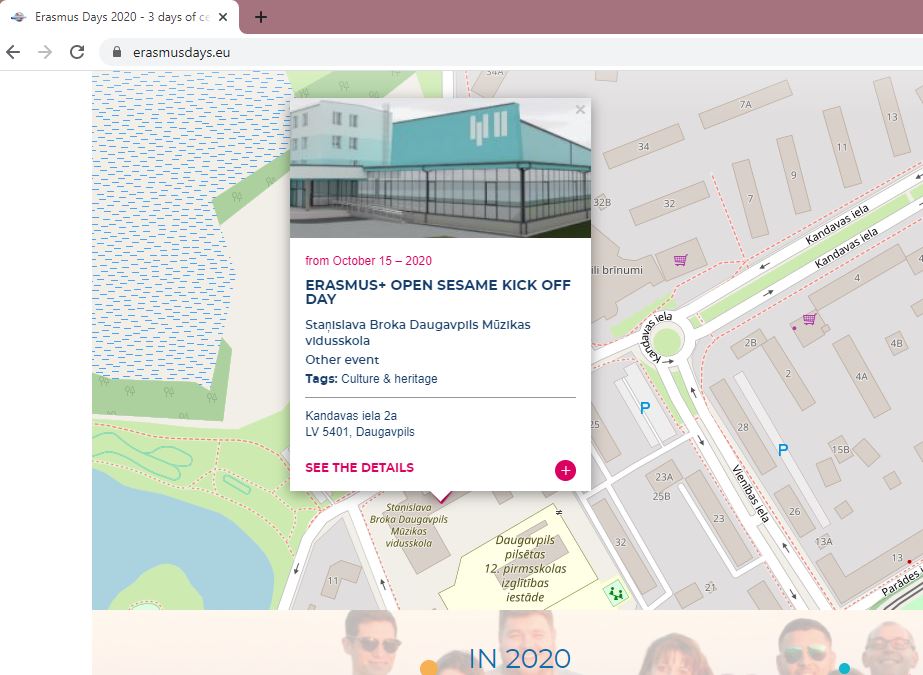This screenshot has width=923, height=675.
Task: Select building 4B on the map
Action: coord(897,343)
